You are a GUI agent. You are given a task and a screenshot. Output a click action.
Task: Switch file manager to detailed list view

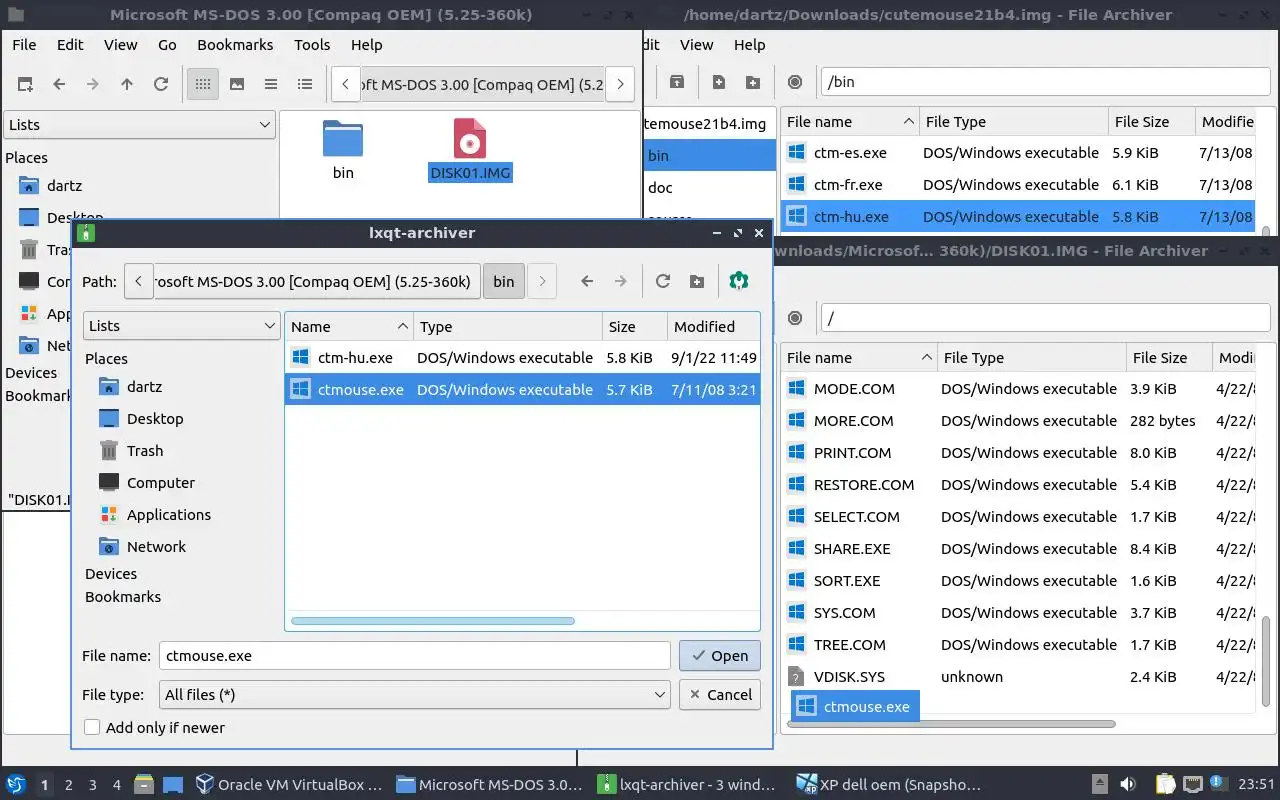pos(305,84)
